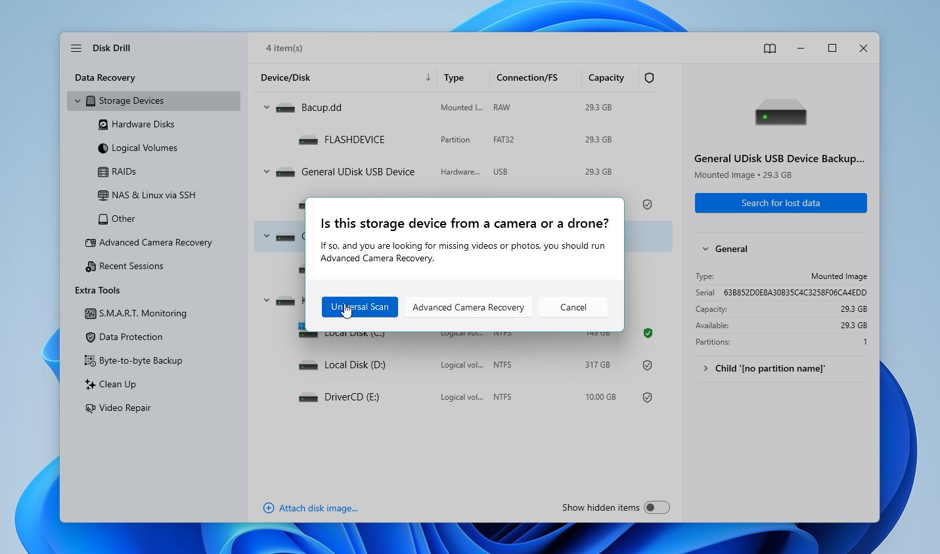940x554 pixels.
Task: Collapse the General section in details panel
Action: tap(706, 249)
